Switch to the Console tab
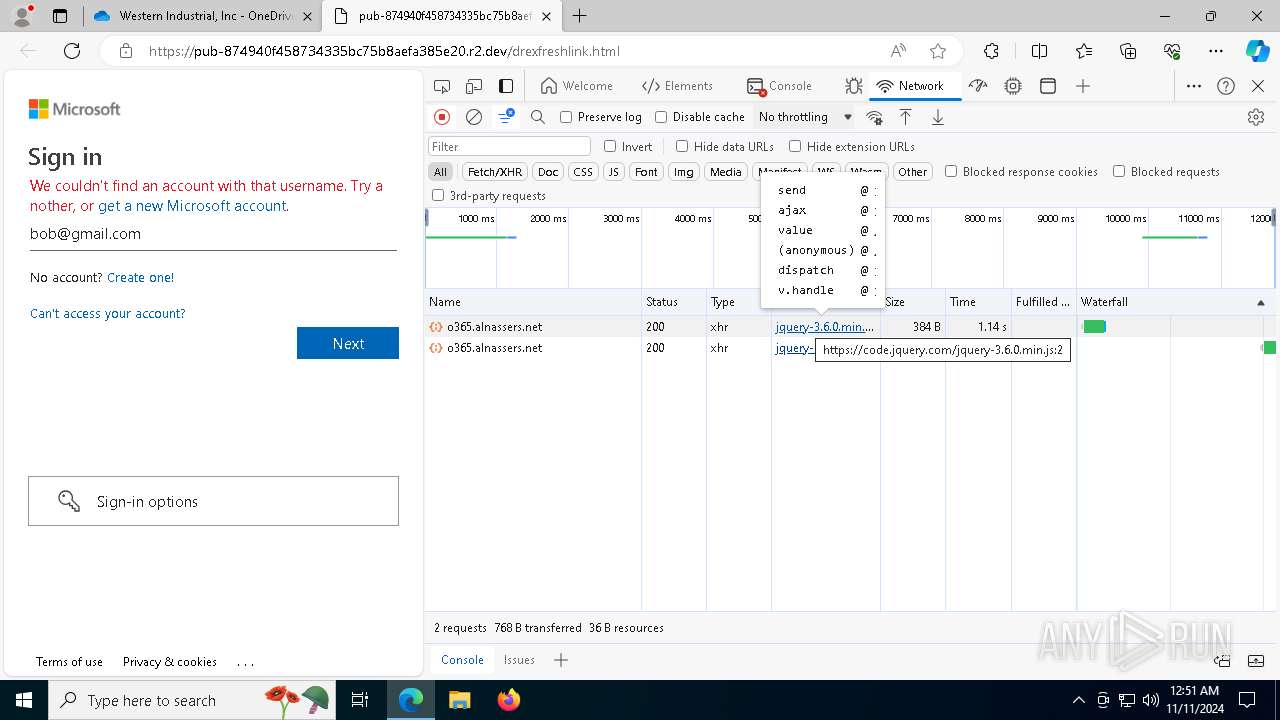The image size is (1280, 720). pyautogui.click(x=780, y=86)
